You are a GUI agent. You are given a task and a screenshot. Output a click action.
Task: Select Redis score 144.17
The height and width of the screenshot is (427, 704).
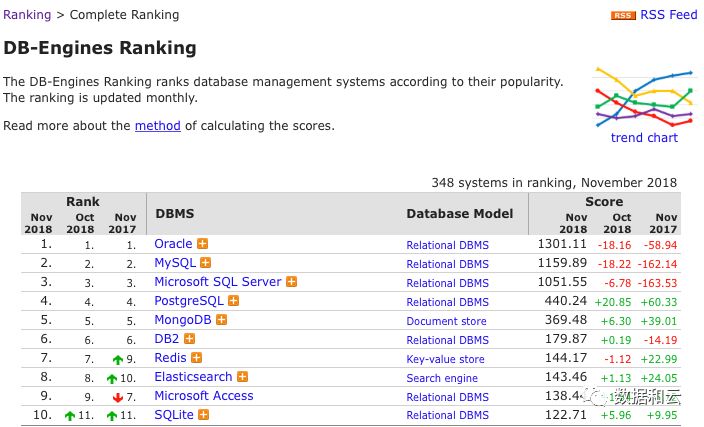566,358
